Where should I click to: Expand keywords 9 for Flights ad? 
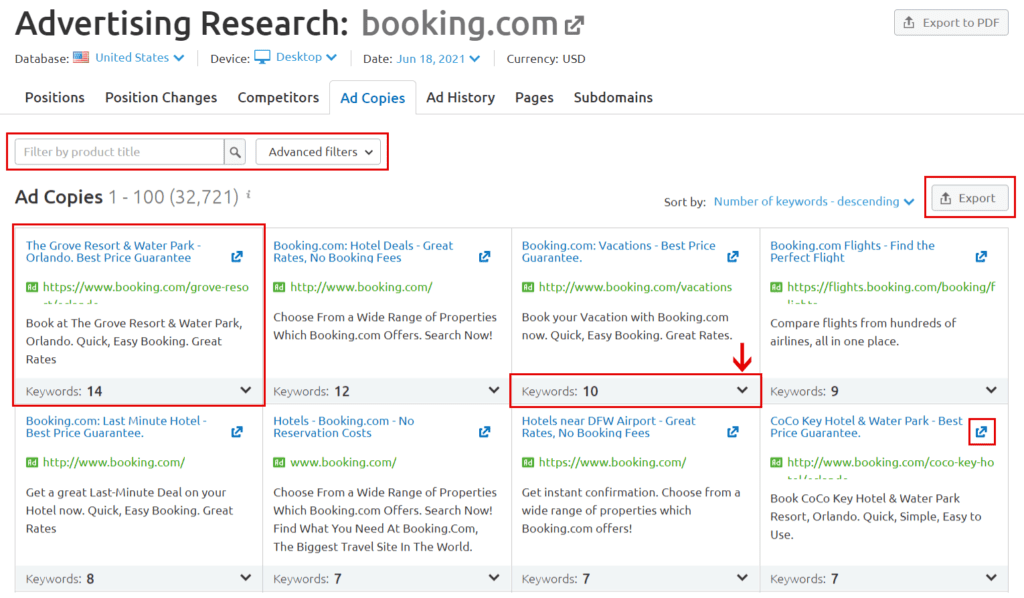click(991, 390)
